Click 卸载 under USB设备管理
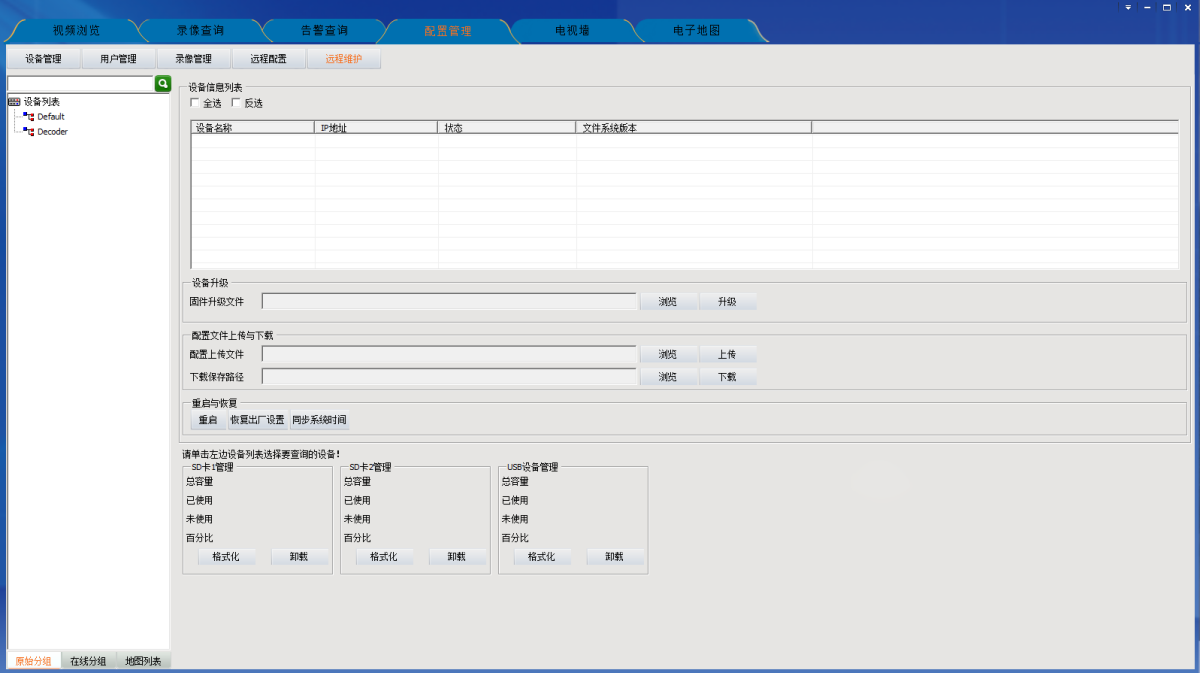The height and width of the screenshot is (673, 1200). click(x=614, y=557)
